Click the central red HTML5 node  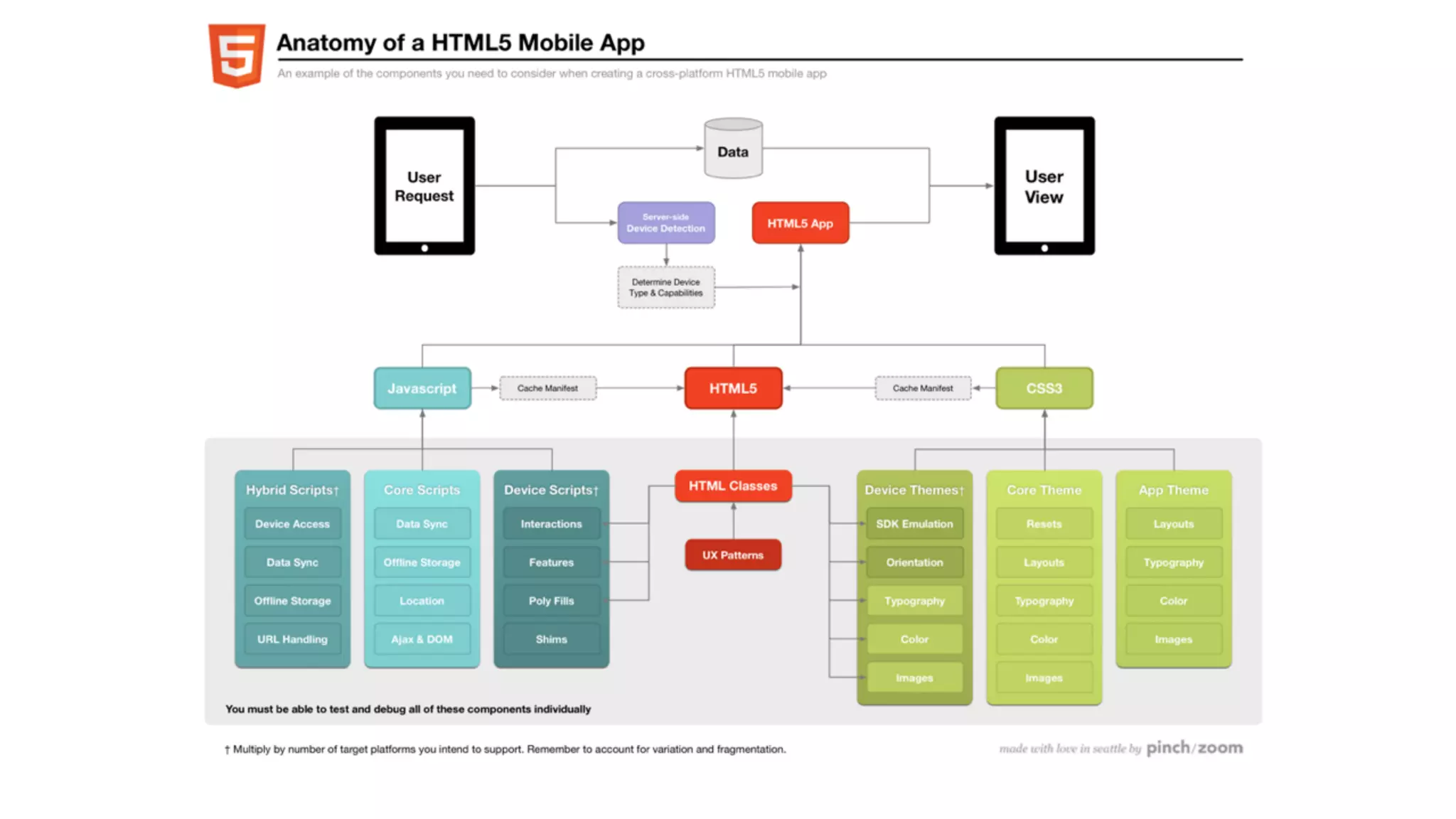[733, 388]
